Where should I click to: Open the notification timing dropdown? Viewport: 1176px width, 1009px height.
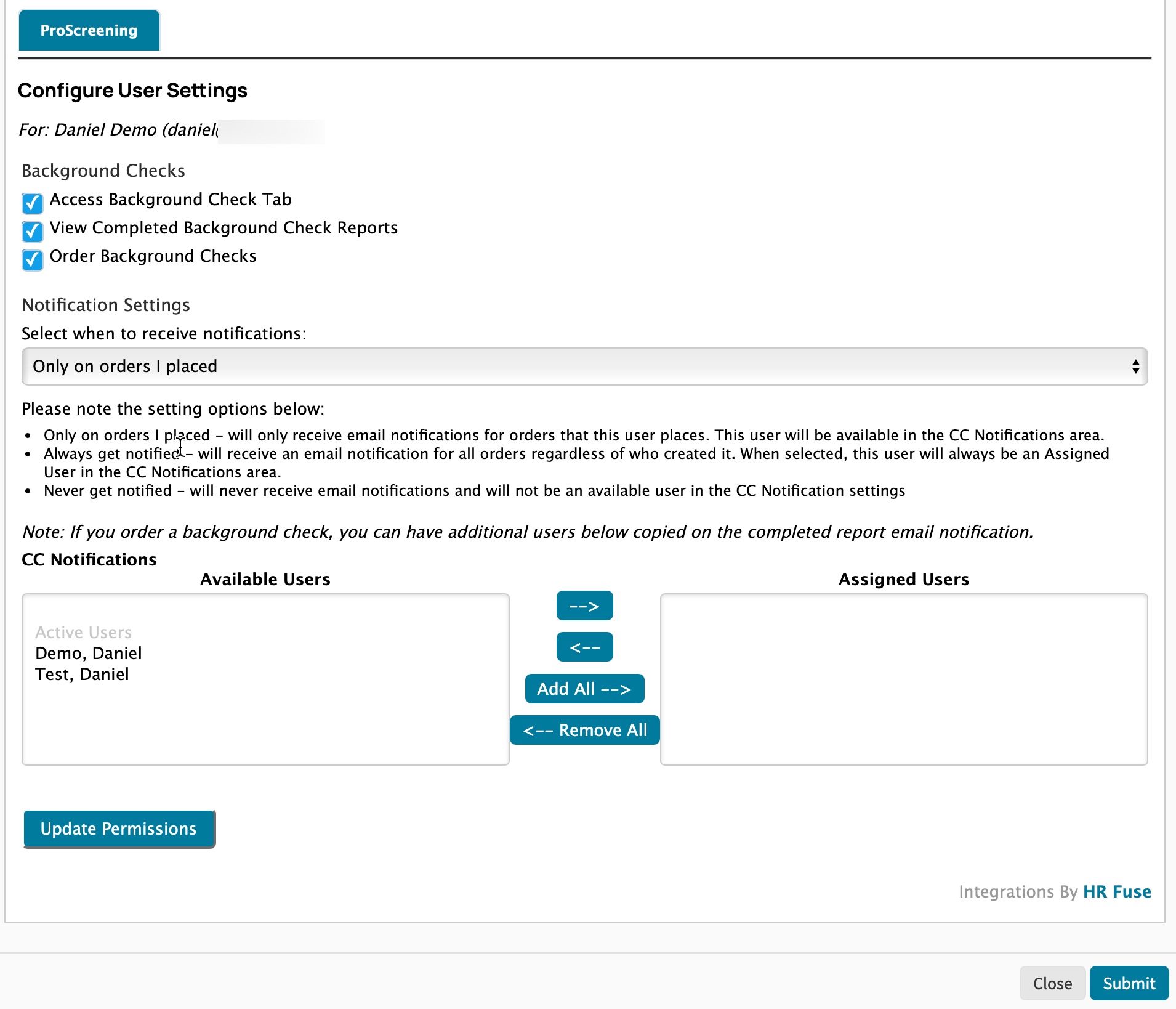(584, 367)
